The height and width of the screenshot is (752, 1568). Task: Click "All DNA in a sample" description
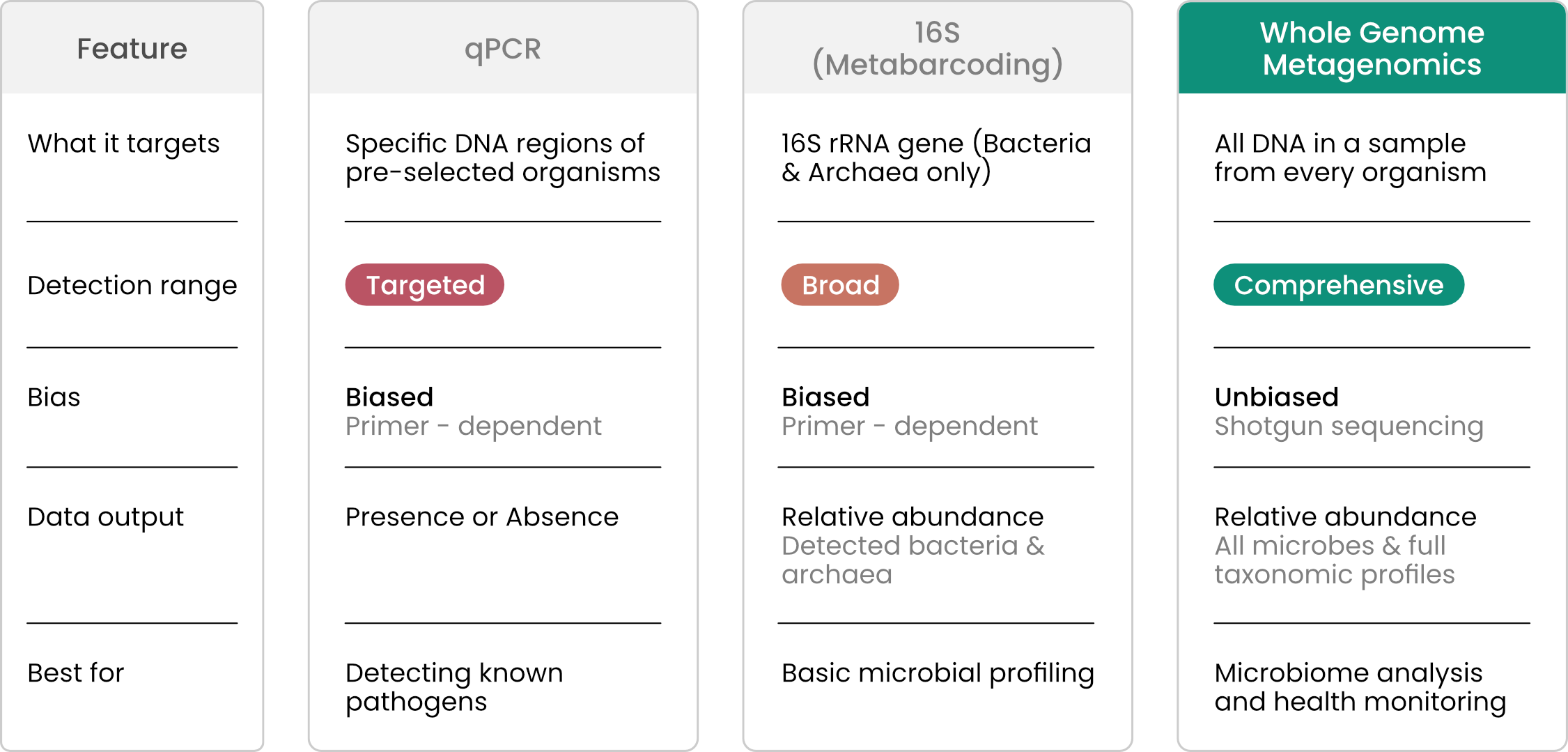pos(1349,158)
